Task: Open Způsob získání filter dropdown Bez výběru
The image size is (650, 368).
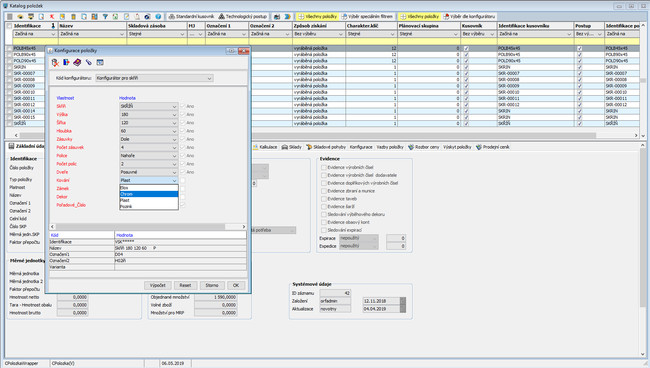Action: 318,34
